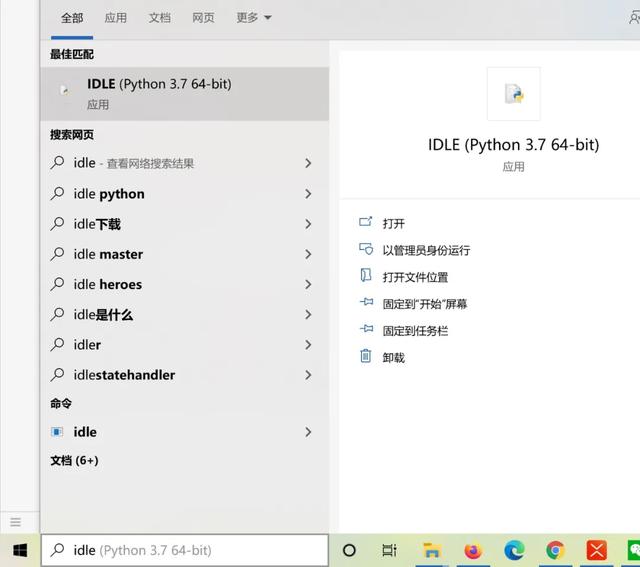Open Firefox from the taskbar
640x567 pixels.
click(x=473, y=550)
